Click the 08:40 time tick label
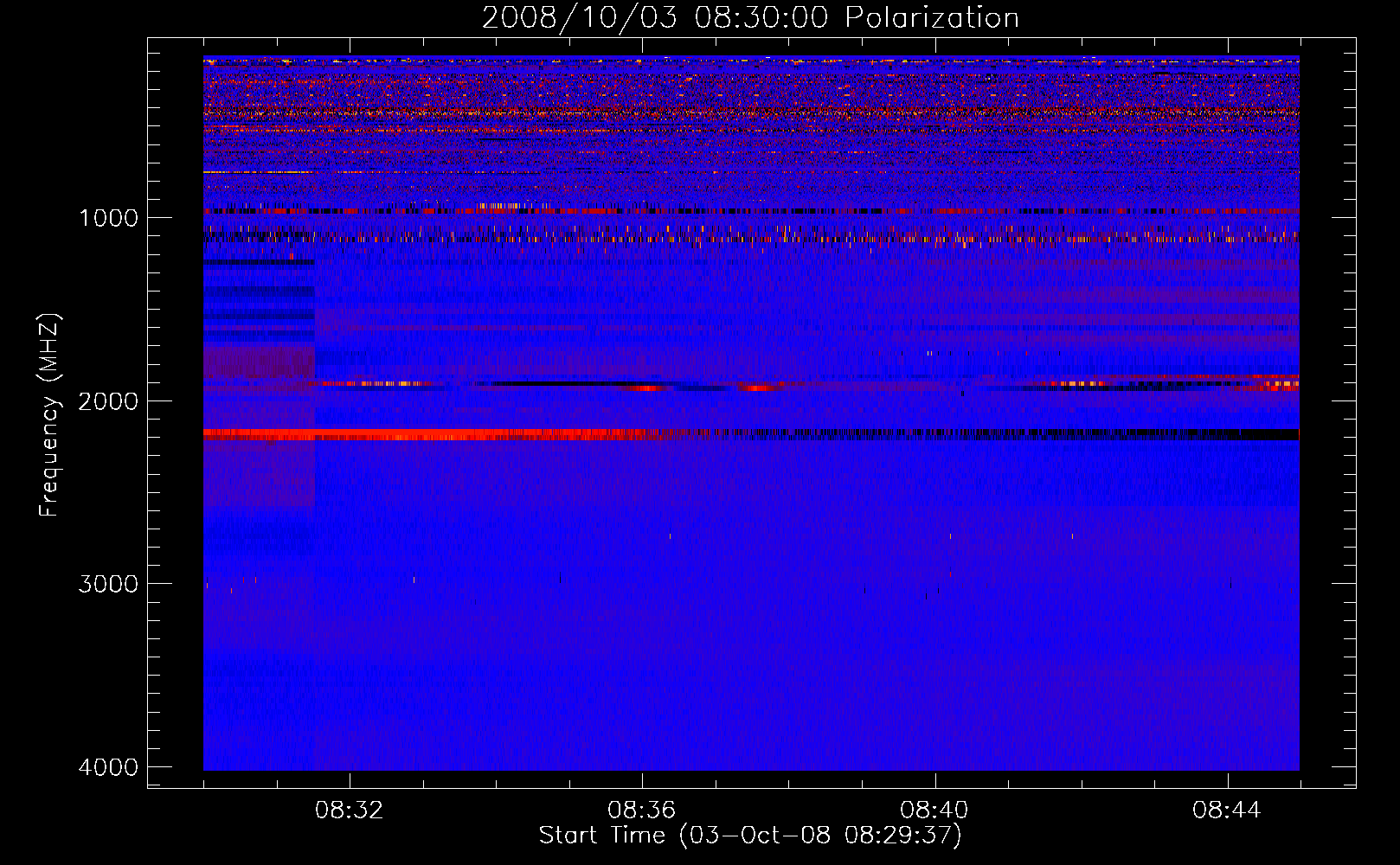 point(934,811)
